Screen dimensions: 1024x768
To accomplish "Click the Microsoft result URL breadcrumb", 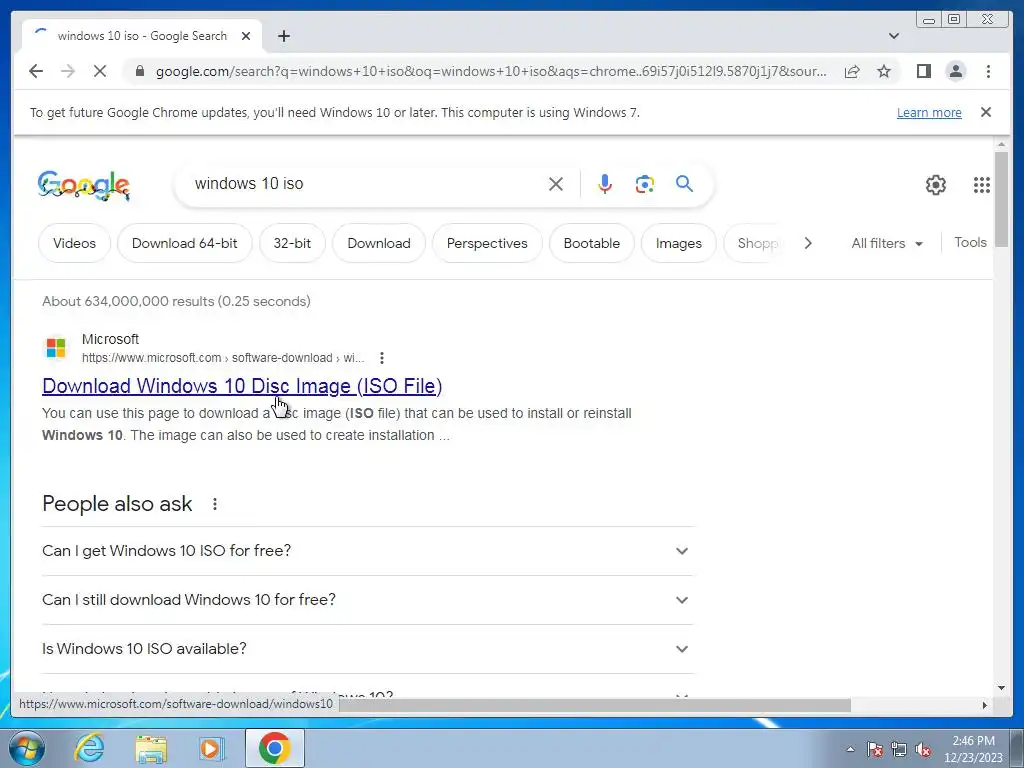I will coord(223,358).
